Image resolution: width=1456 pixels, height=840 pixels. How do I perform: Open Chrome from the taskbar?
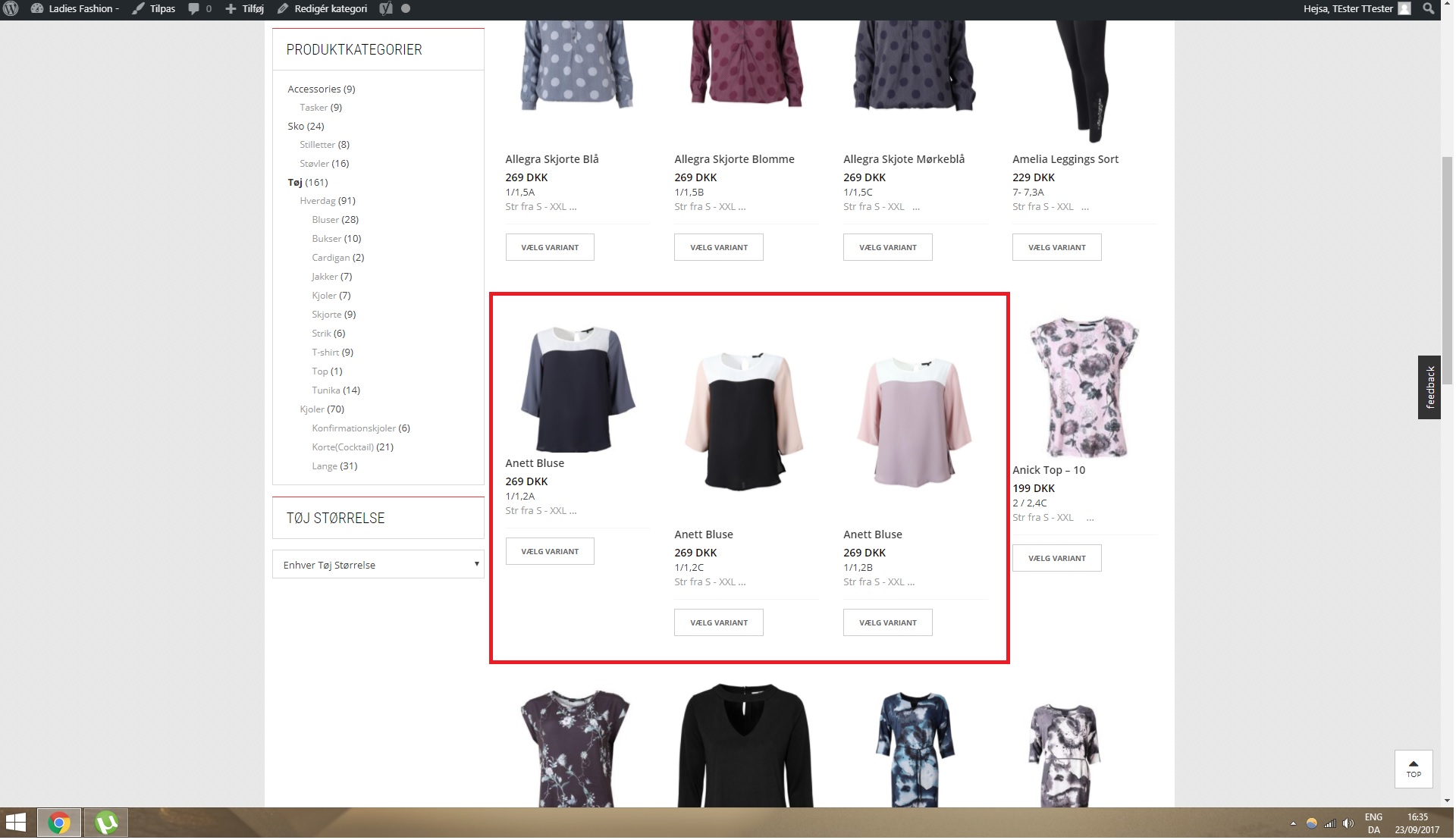point(59,823)
